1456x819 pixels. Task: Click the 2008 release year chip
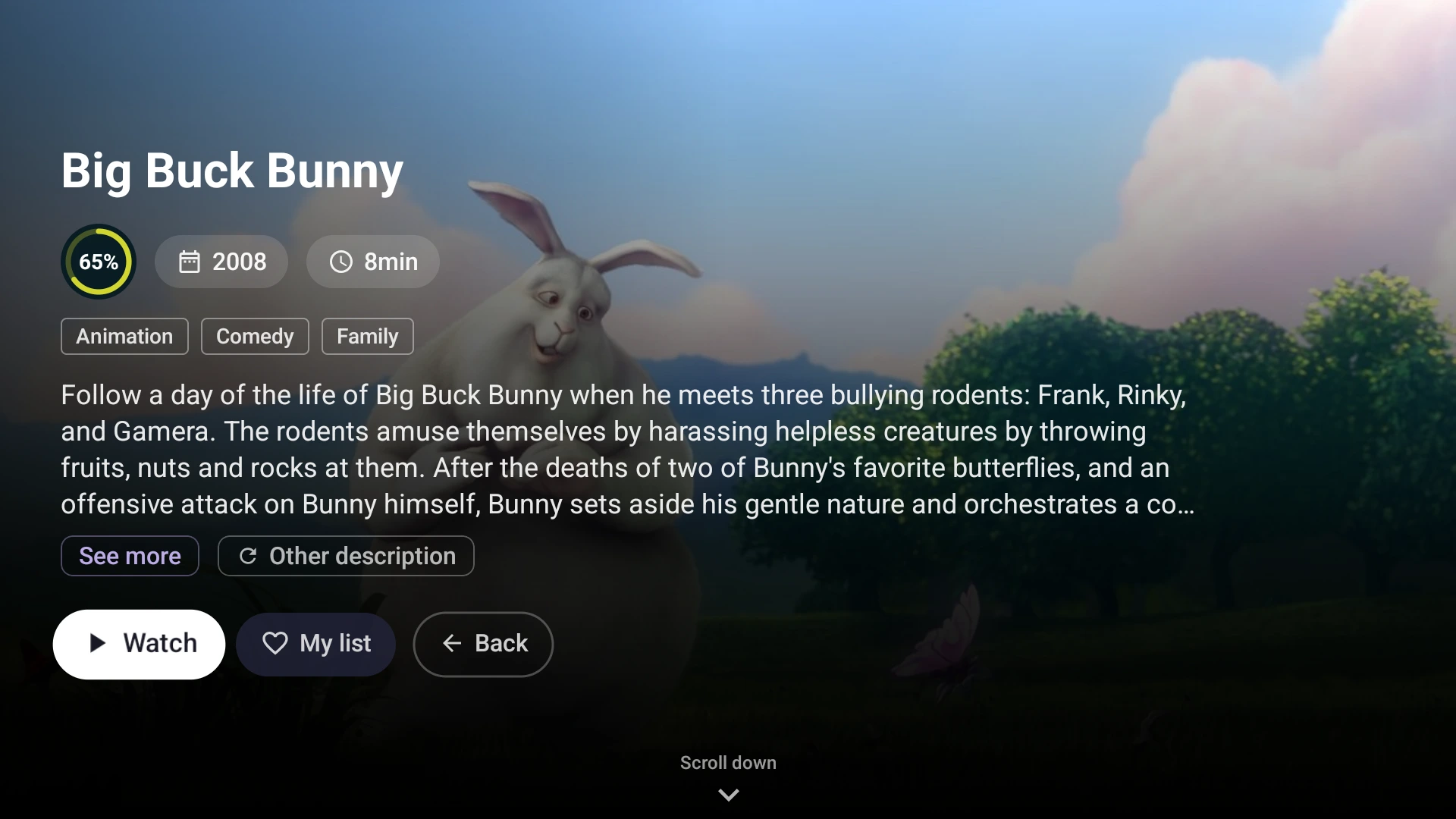pyautogui.click(x=221, y=262)
